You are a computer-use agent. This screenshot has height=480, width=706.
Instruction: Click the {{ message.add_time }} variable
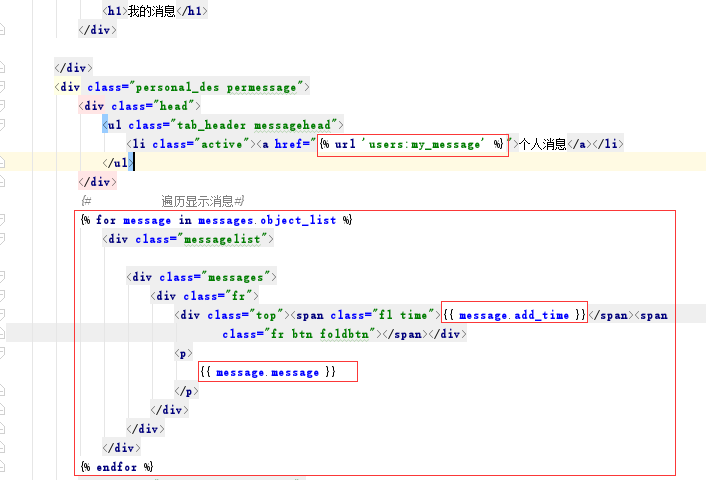pyautogui.click(x=514, y=315)
